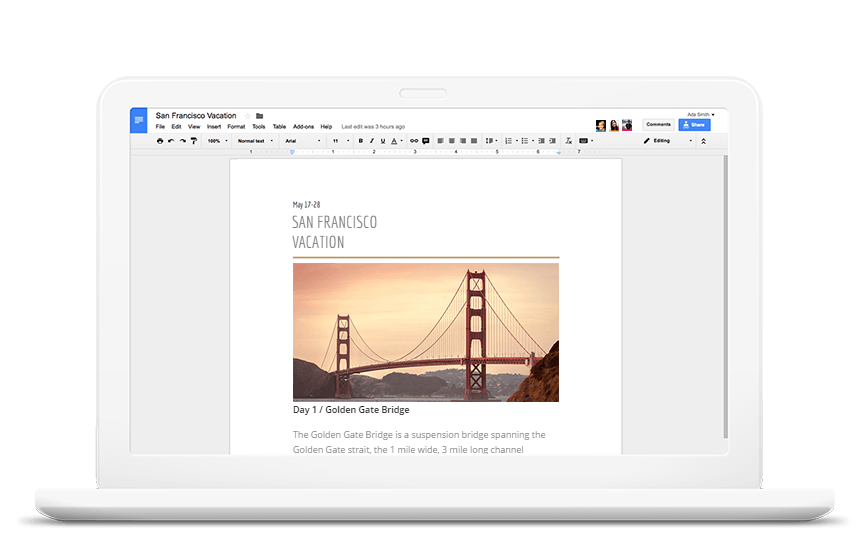Click the add comment icon in the toolbar

426,141
